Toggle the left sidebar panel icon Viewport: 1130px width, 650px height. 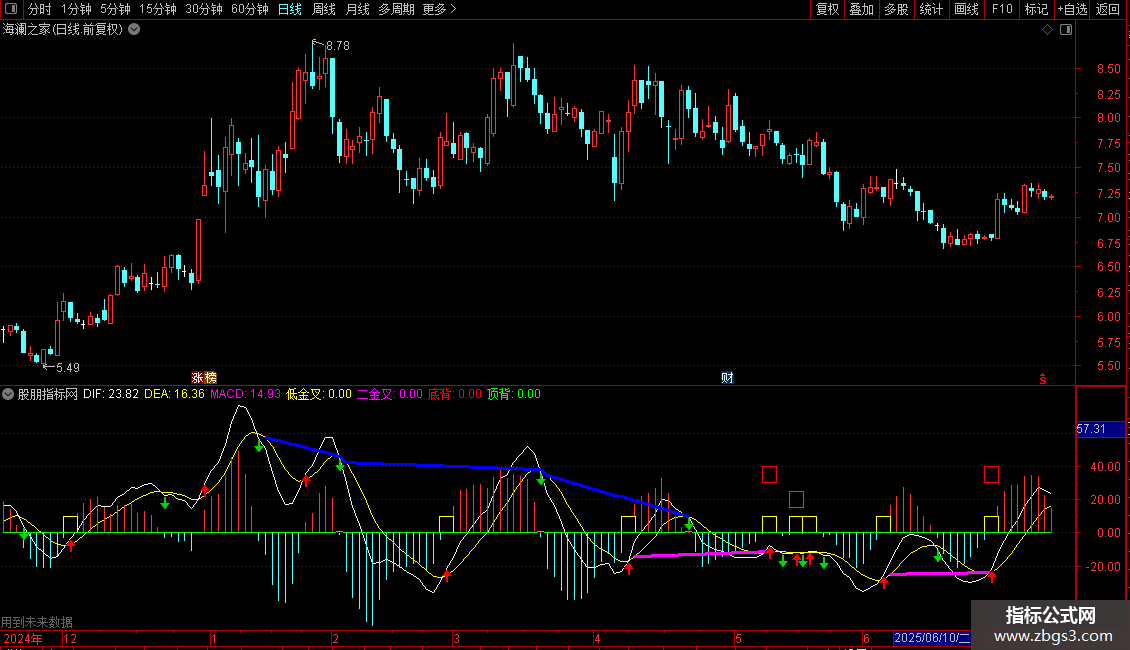pyautogui.click(x=10, y=10)
